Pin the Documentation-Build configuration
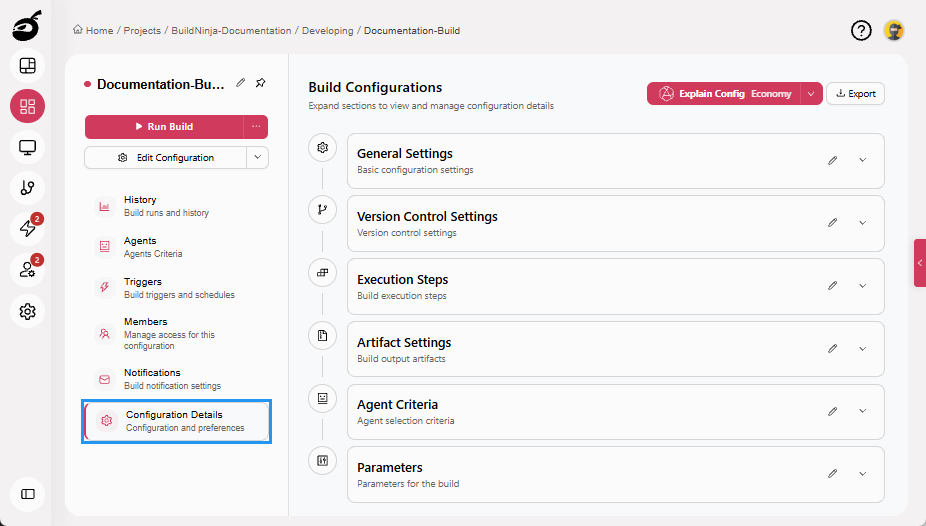The image size is (926, 526). [260, 83]
